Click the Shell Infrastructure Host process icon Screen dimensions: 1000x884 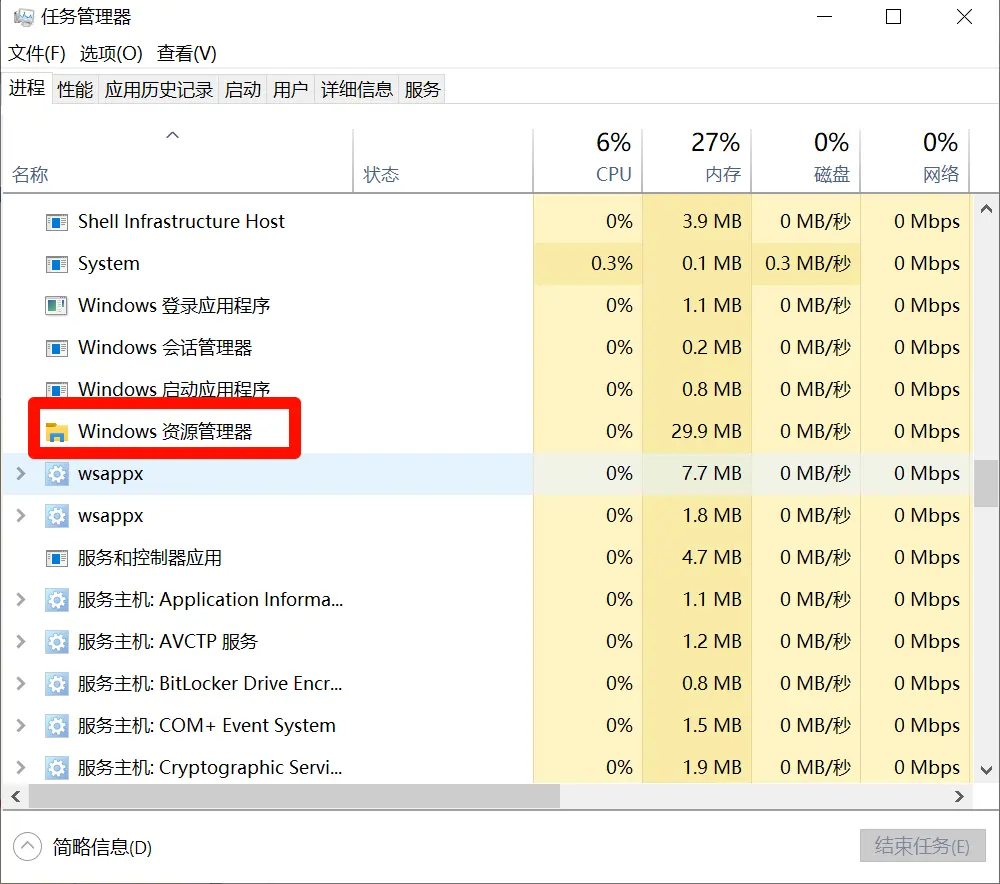(x=57, y=223)
